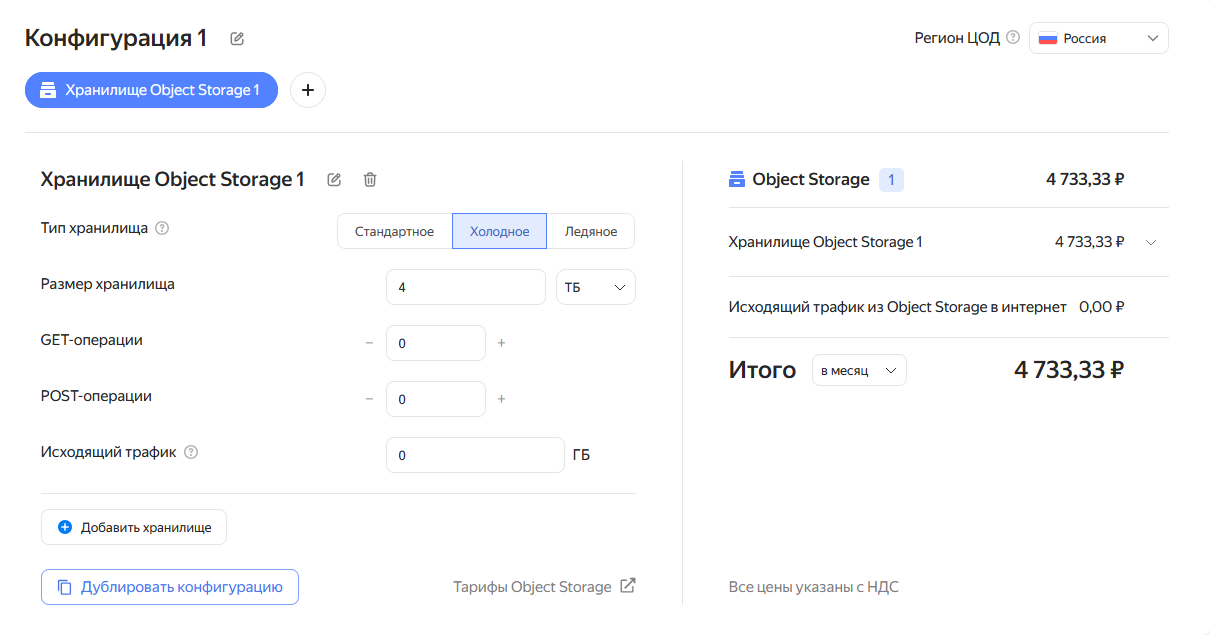Decrease POST-операции with minus
Screen dimensions: 1210x635
[x=369, y=399]
